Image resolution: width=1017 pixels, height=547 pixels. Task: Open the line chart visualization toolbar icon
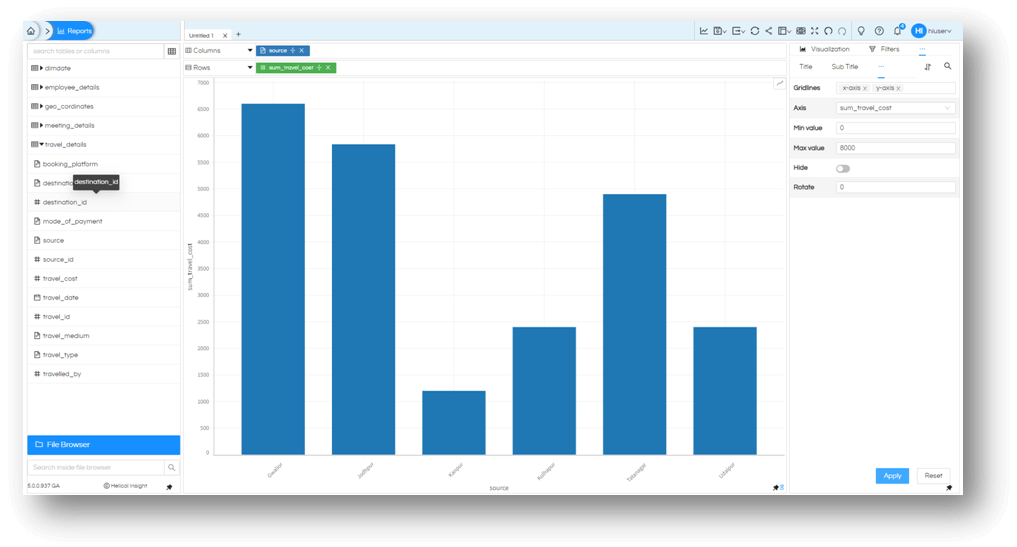coord(704,30)
